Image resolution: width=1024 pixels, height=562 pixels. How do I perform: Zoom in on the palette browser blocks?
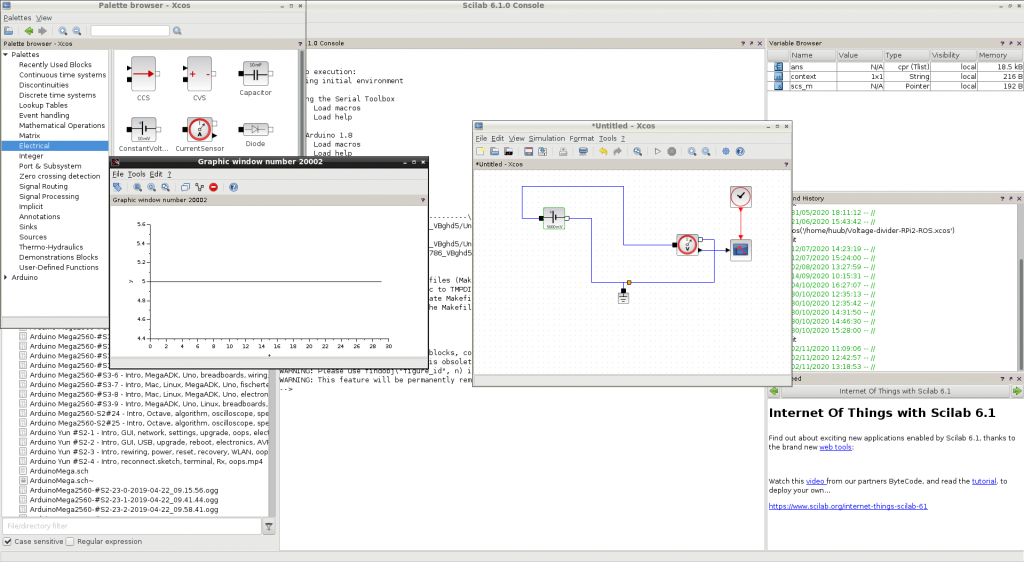(x=63, y=31)
